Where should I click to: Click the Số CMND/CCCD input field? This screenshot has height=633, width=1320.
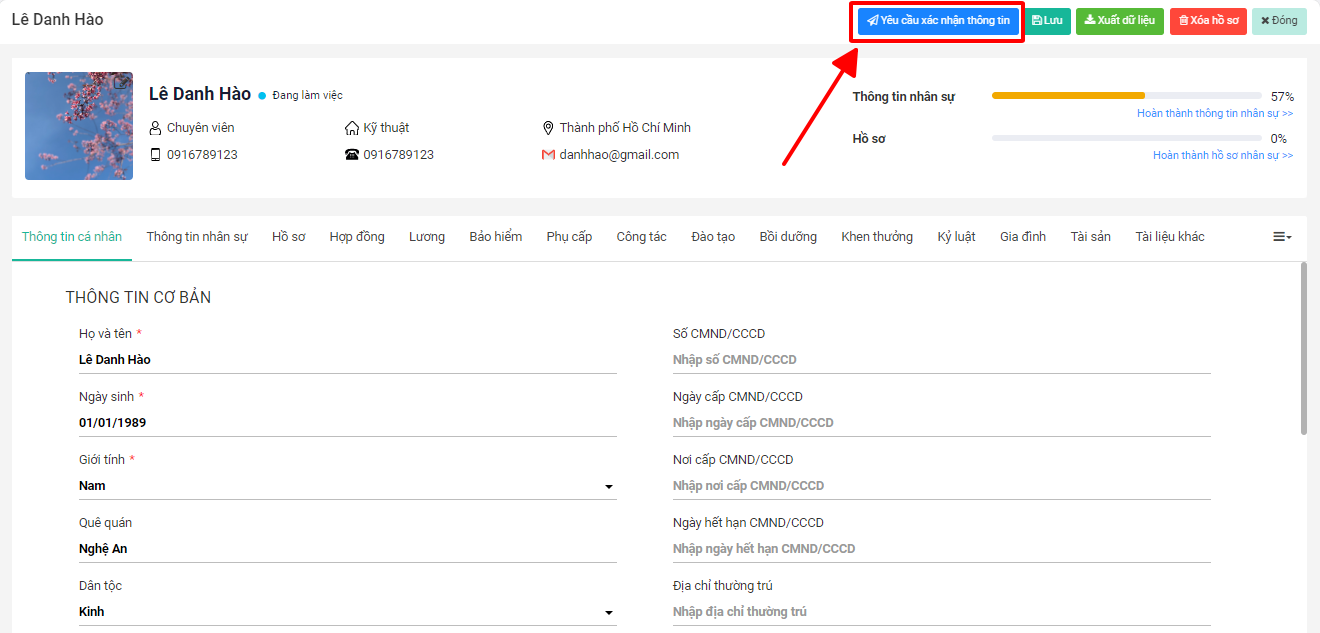[941, 360]
